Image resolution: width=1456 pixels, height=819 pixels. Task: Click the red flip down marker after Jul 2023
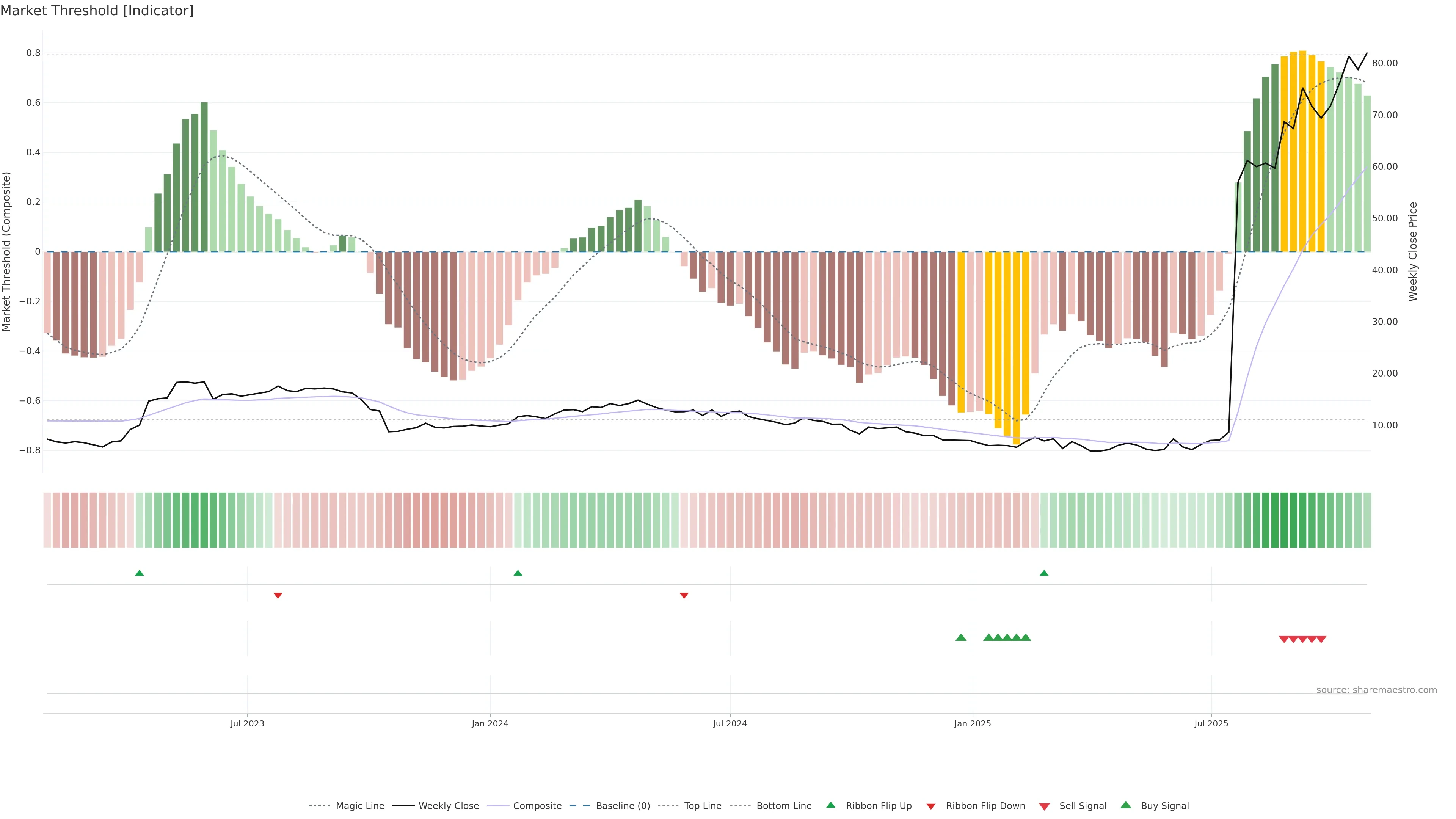(x=278, y=595)
